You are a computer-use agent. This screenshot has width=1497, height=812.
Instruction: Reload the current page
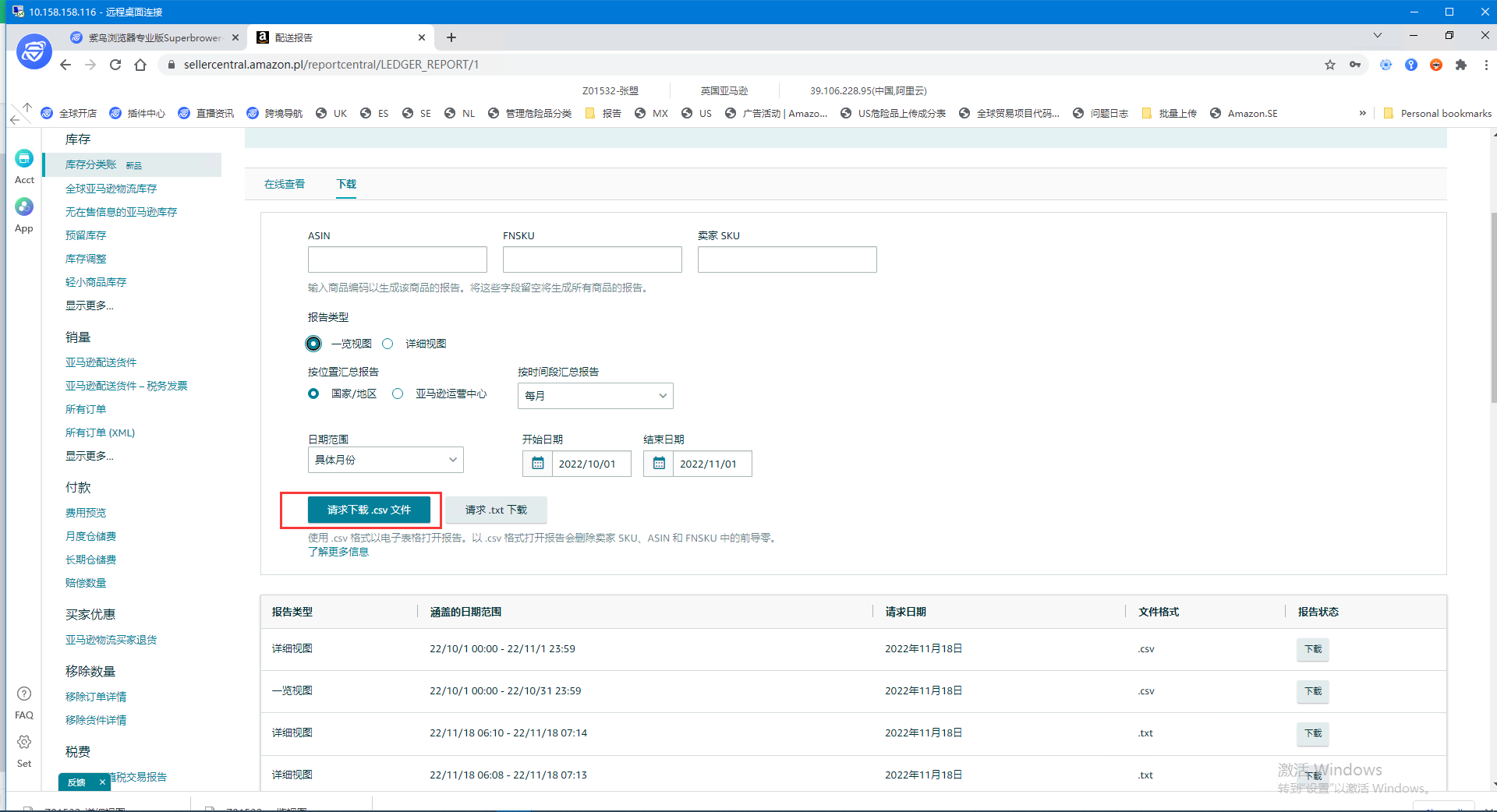click(115, 65)
